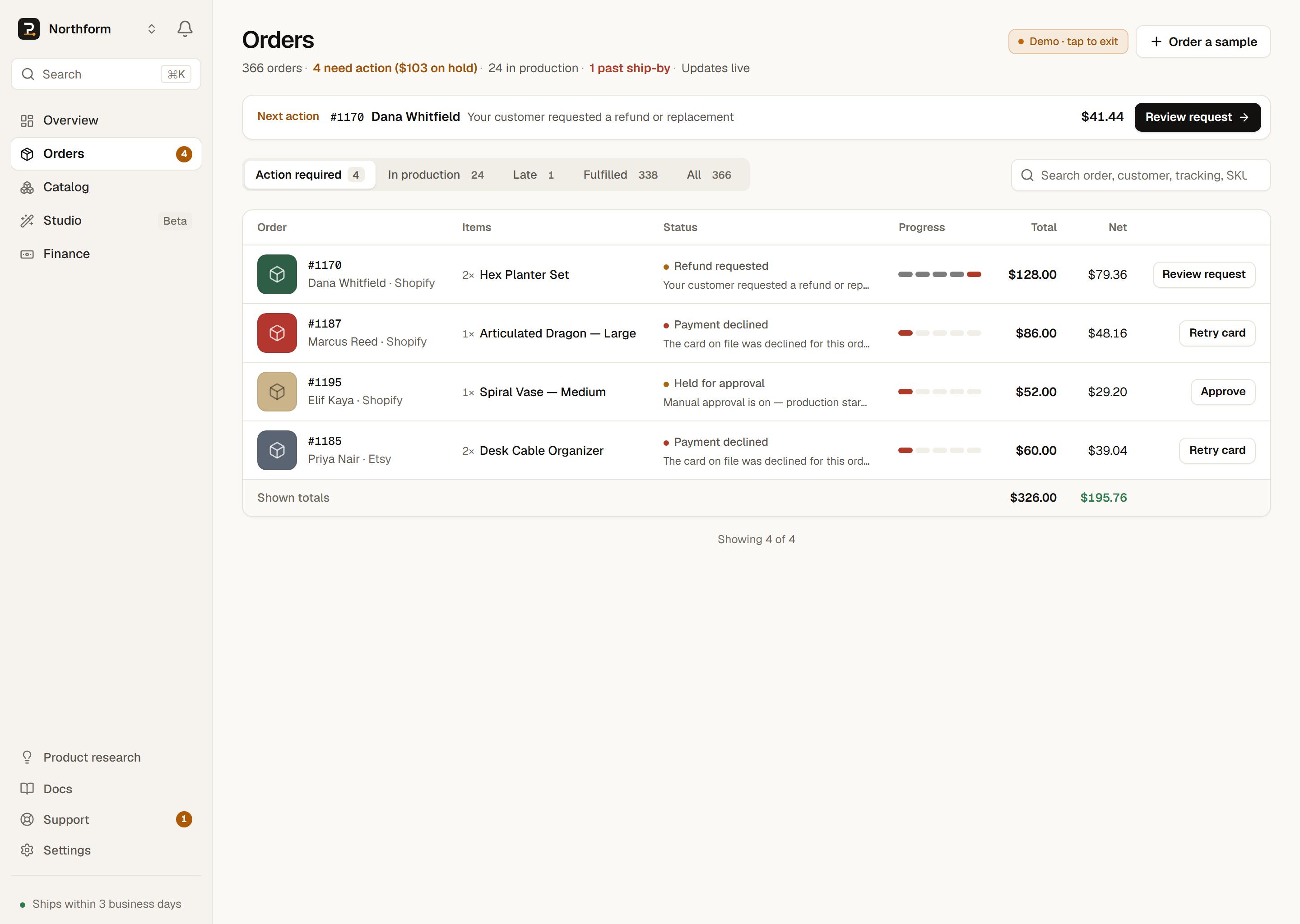Viewport: 1300px width, 924px height.
Task: Open Studio beta section
Action: (106, 220)
